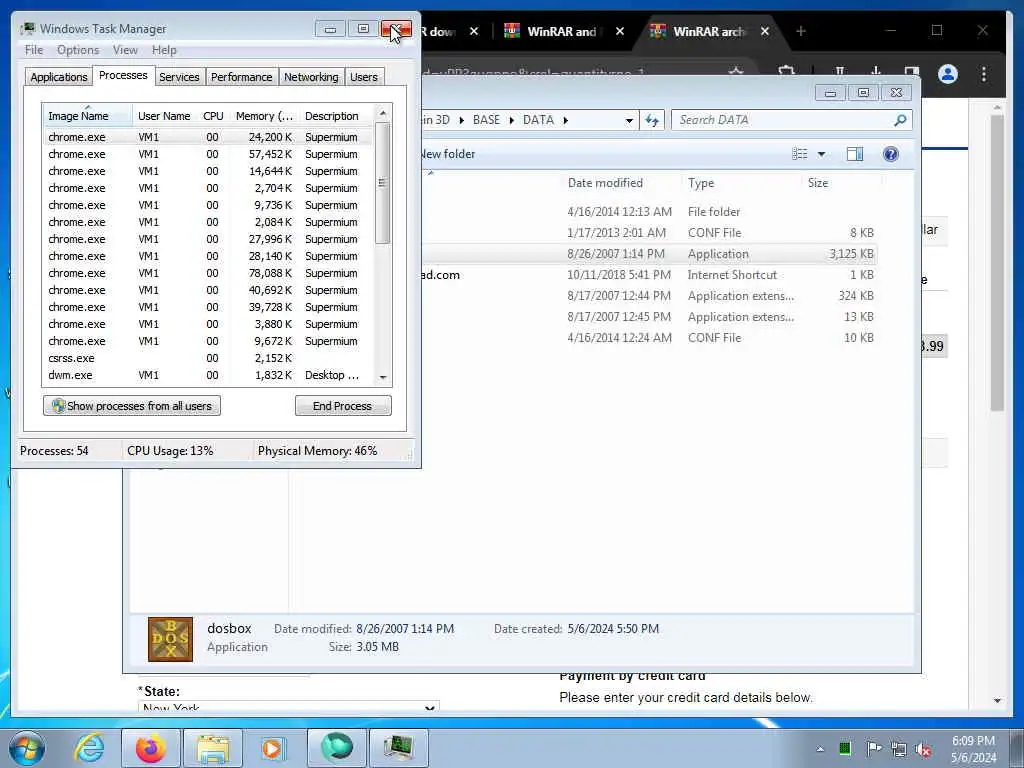Open the Task Manager Help menu
1024x768 pixels.
164,50
